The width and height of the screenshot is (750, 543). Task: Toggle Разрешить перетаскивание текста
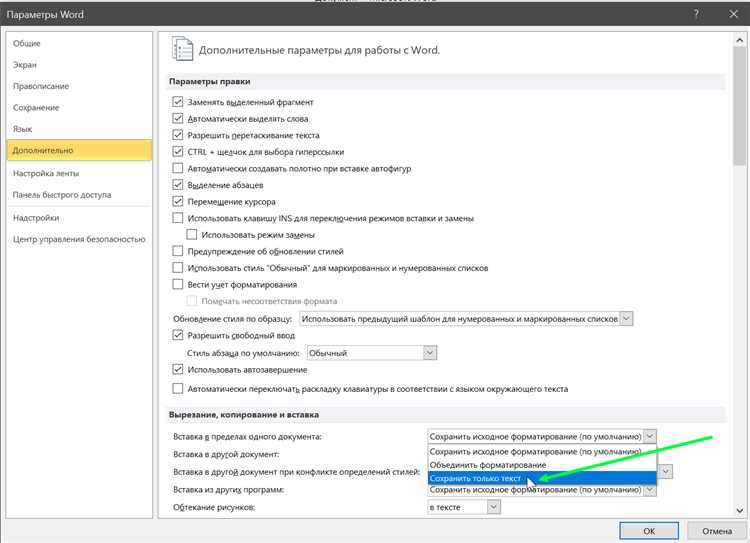177,135
